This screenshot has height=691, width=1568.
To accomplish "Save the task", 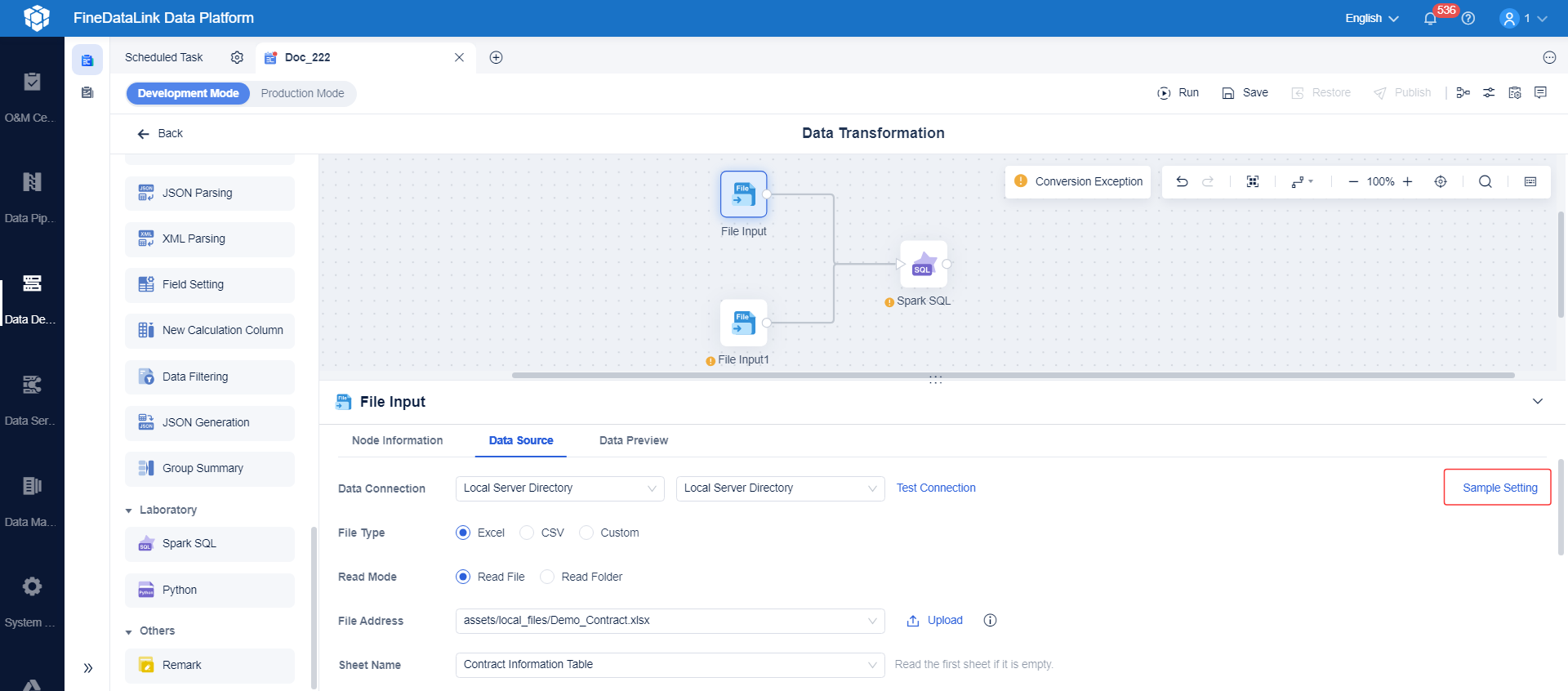I will point(1245,92).
